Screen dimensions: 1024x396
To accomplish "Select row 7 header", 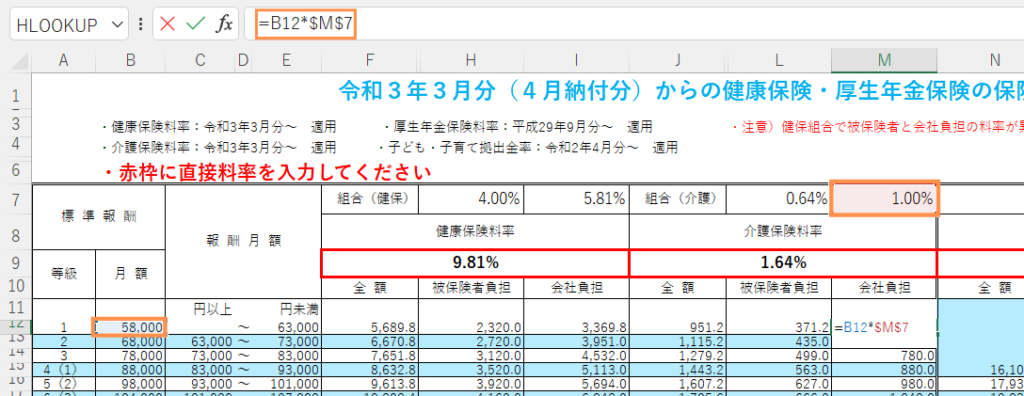I will [16, 199].
